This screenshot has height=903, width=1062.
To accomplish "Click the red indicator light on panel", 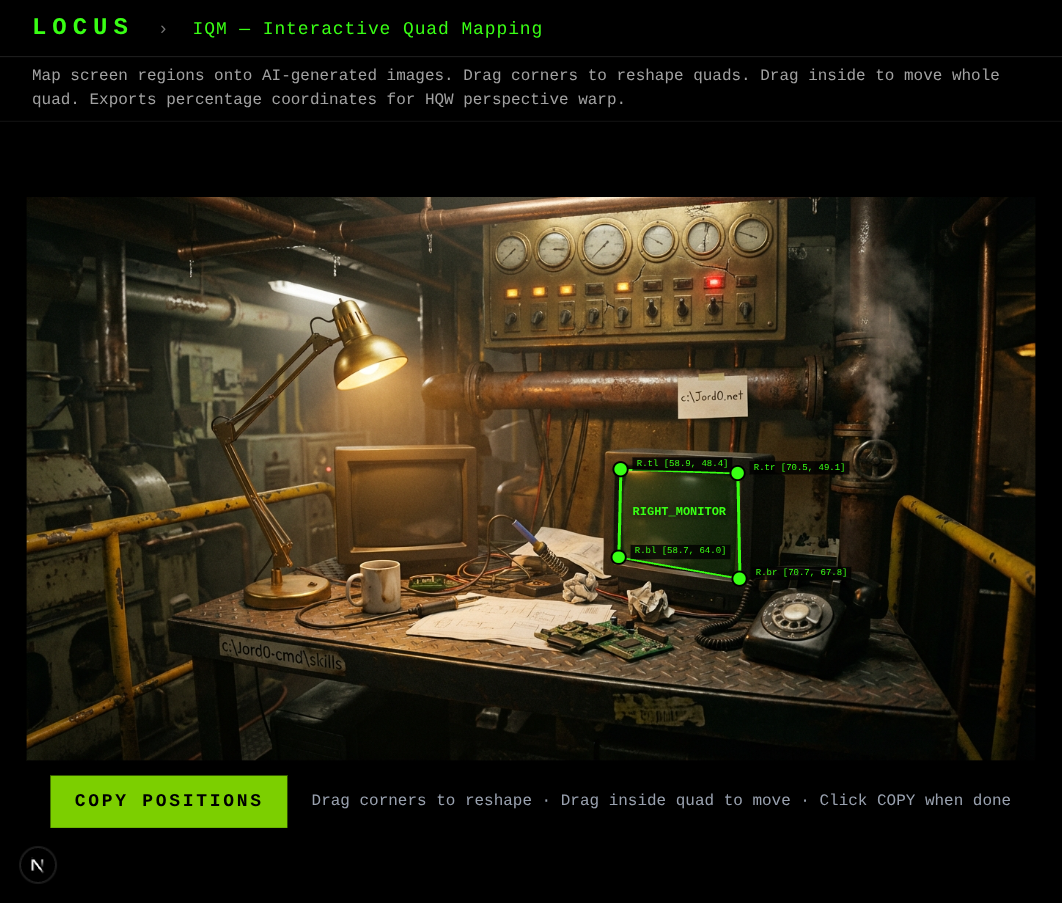I will tap(714, 282).
